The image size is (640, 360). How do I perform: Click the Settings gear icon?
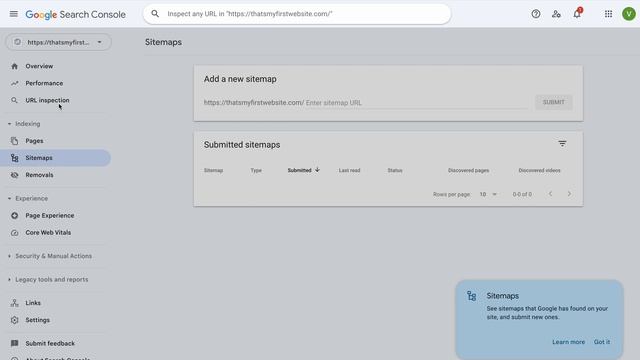point(15,320)
